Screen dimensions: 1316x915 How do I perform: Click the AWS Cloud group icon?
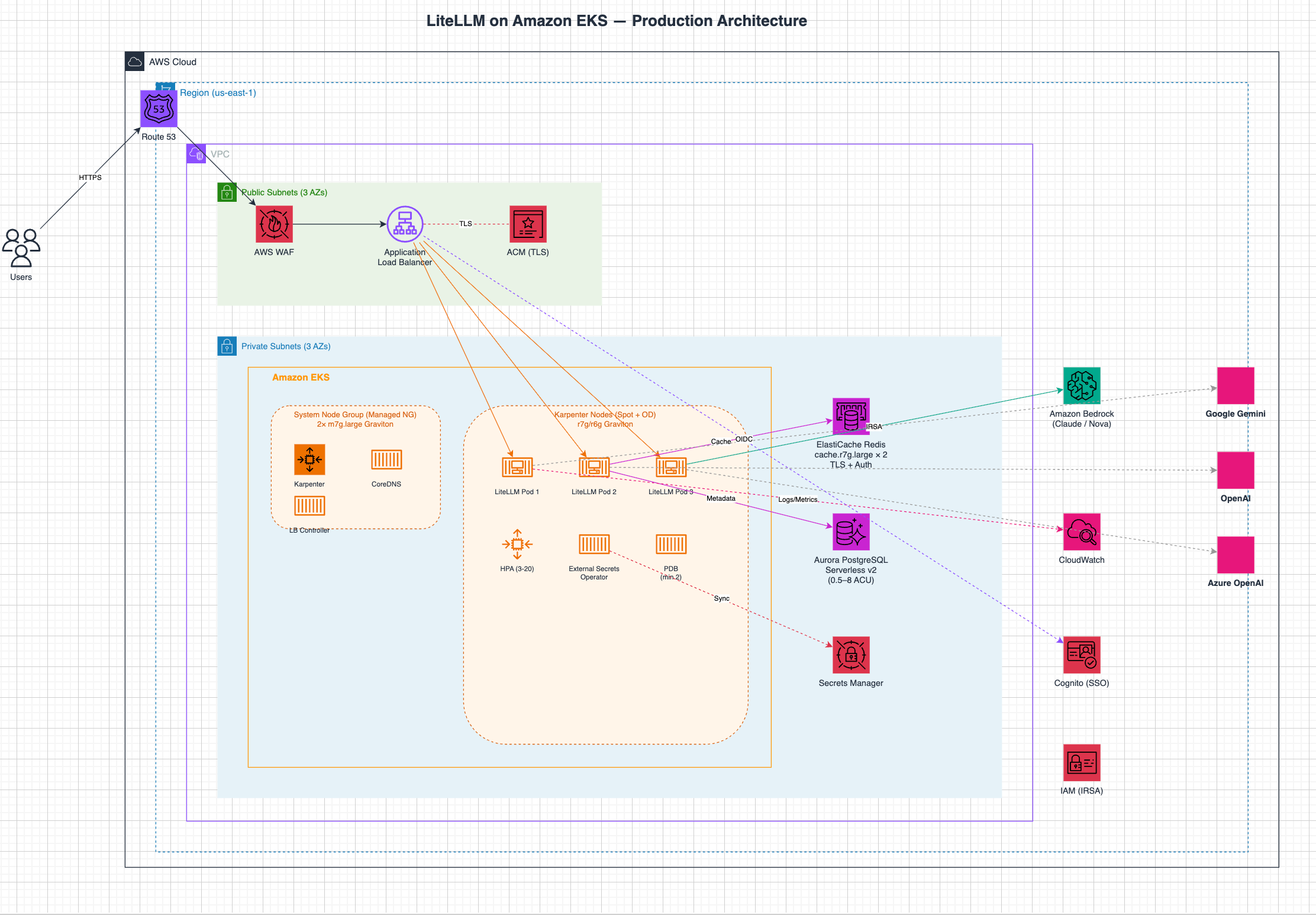135,62
